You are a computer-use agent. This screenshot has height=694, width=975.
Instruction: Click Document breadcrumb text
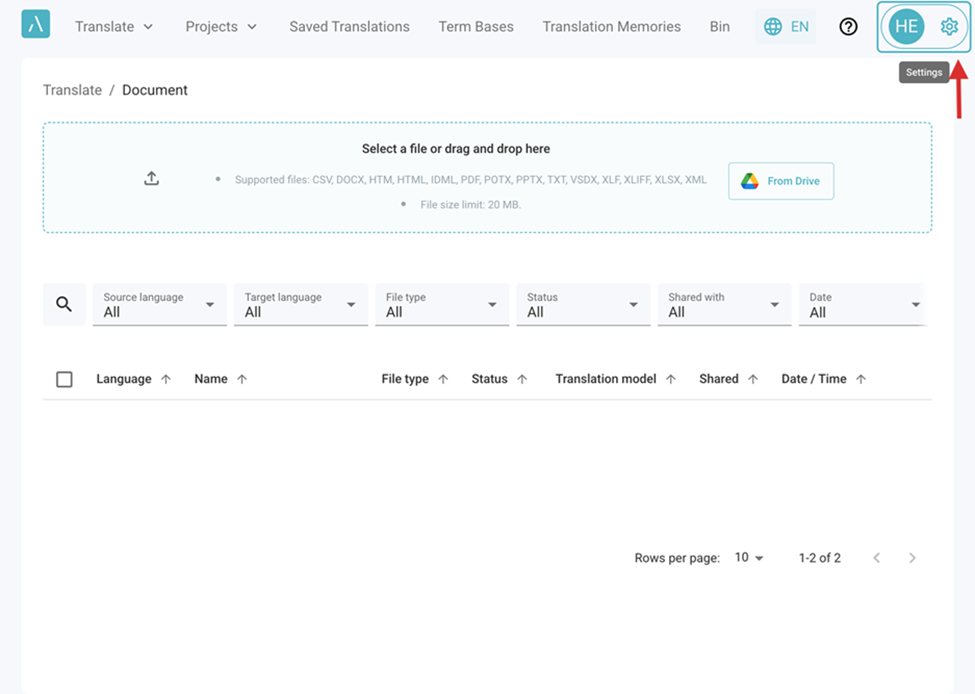(x=155, y=90)
